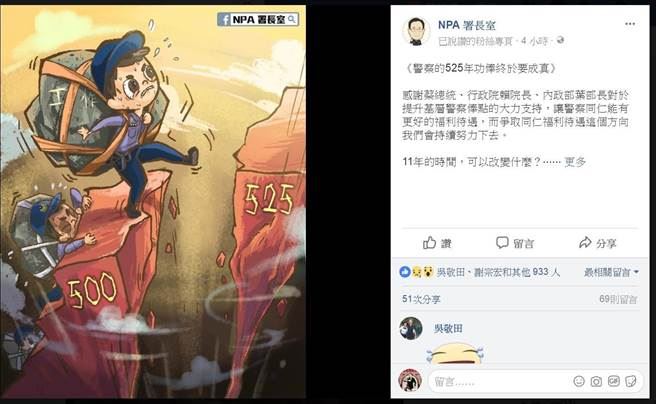The image size is (656, 404).
Task: Open the 最相關留言 sort dropdown
Action: pyautogui.click(x=611, y=273)
